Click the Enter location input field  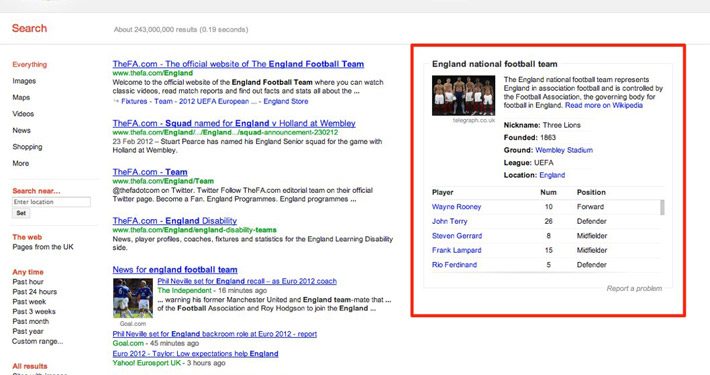pyautogui.click(x=51, y=202)
